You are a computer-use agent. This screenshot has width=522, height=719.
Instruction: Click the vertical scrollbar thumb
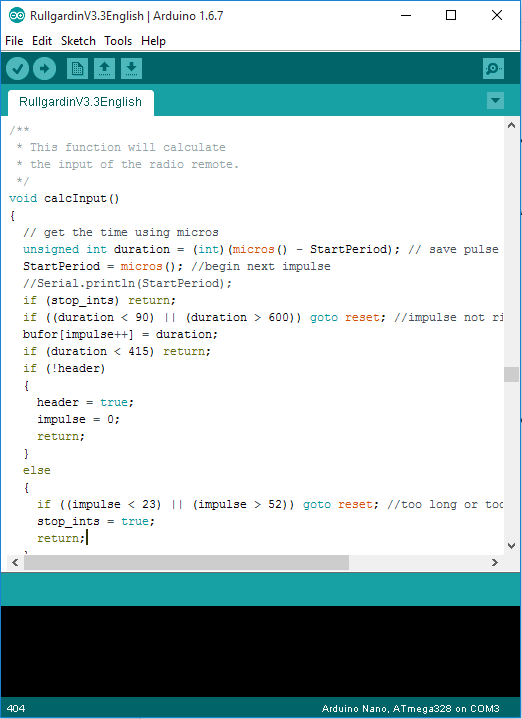pos(511,374)
